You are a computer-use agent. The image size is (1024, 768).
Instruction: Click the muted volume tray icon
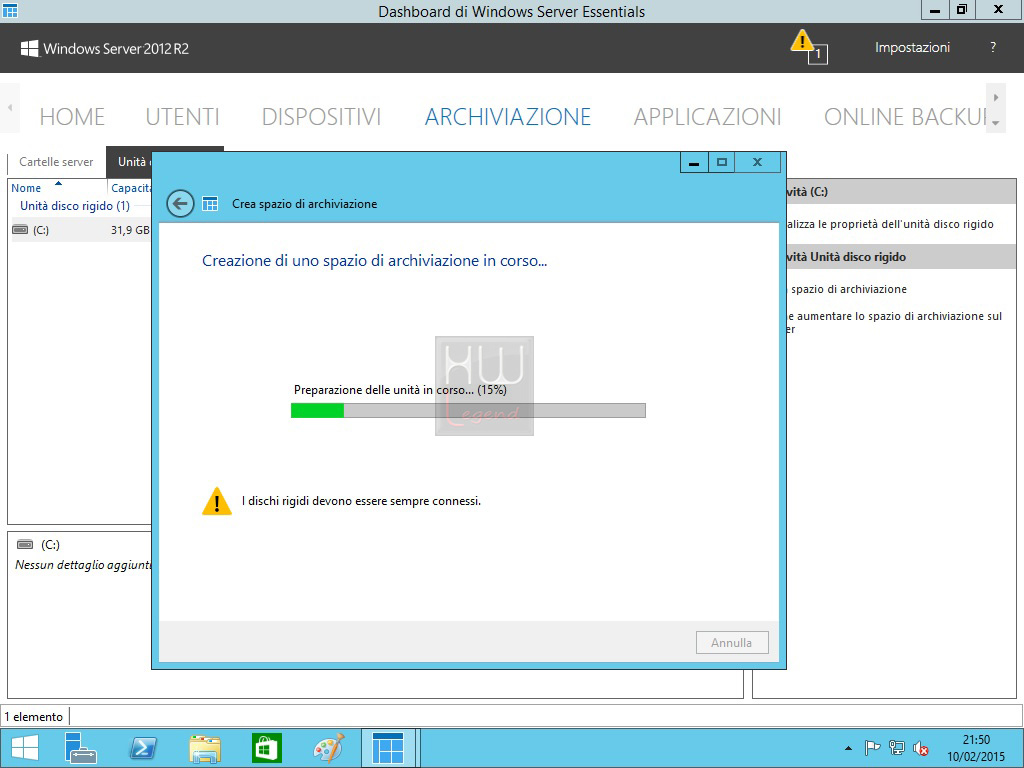(x=921, y=748)
